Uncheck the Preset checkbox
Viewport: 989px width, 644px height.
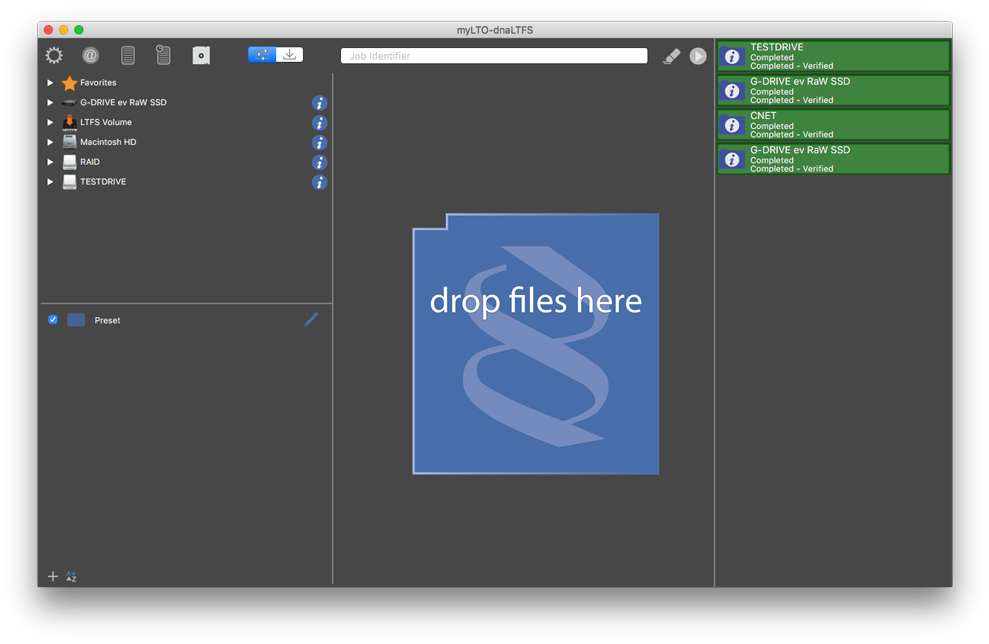click(53, 320)
